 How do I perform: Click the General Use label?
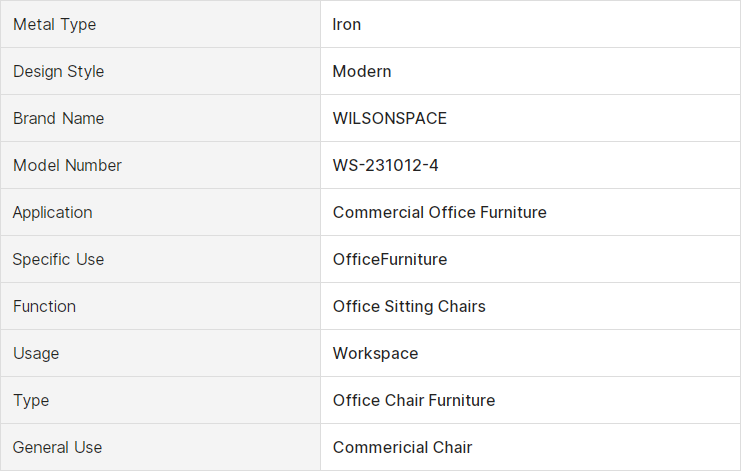[x=57, y=447]
